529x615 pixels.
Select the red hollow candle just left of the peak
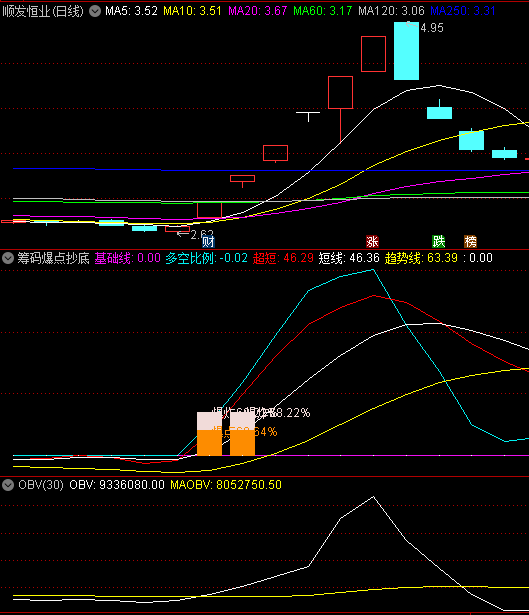click(373, 54)
